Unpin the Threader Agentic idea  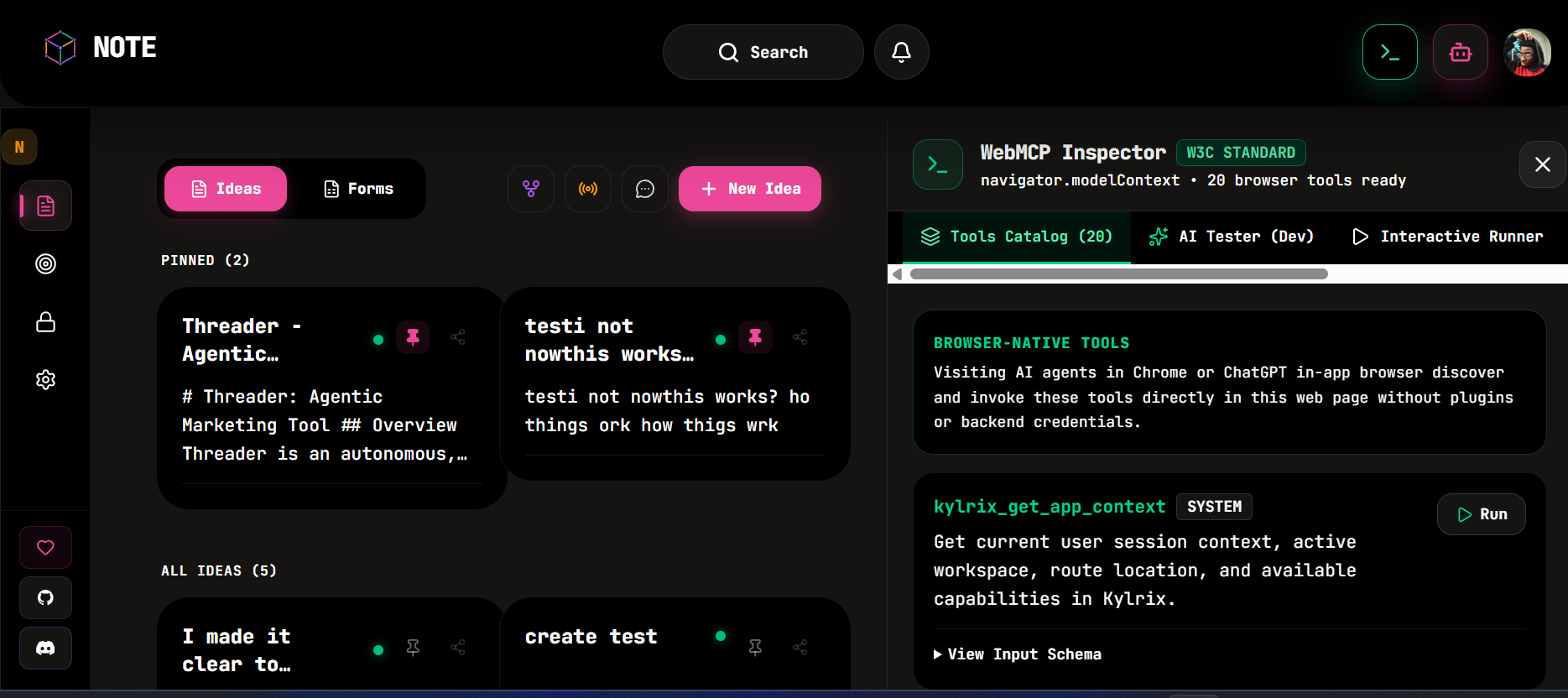[x=413, y=337]
